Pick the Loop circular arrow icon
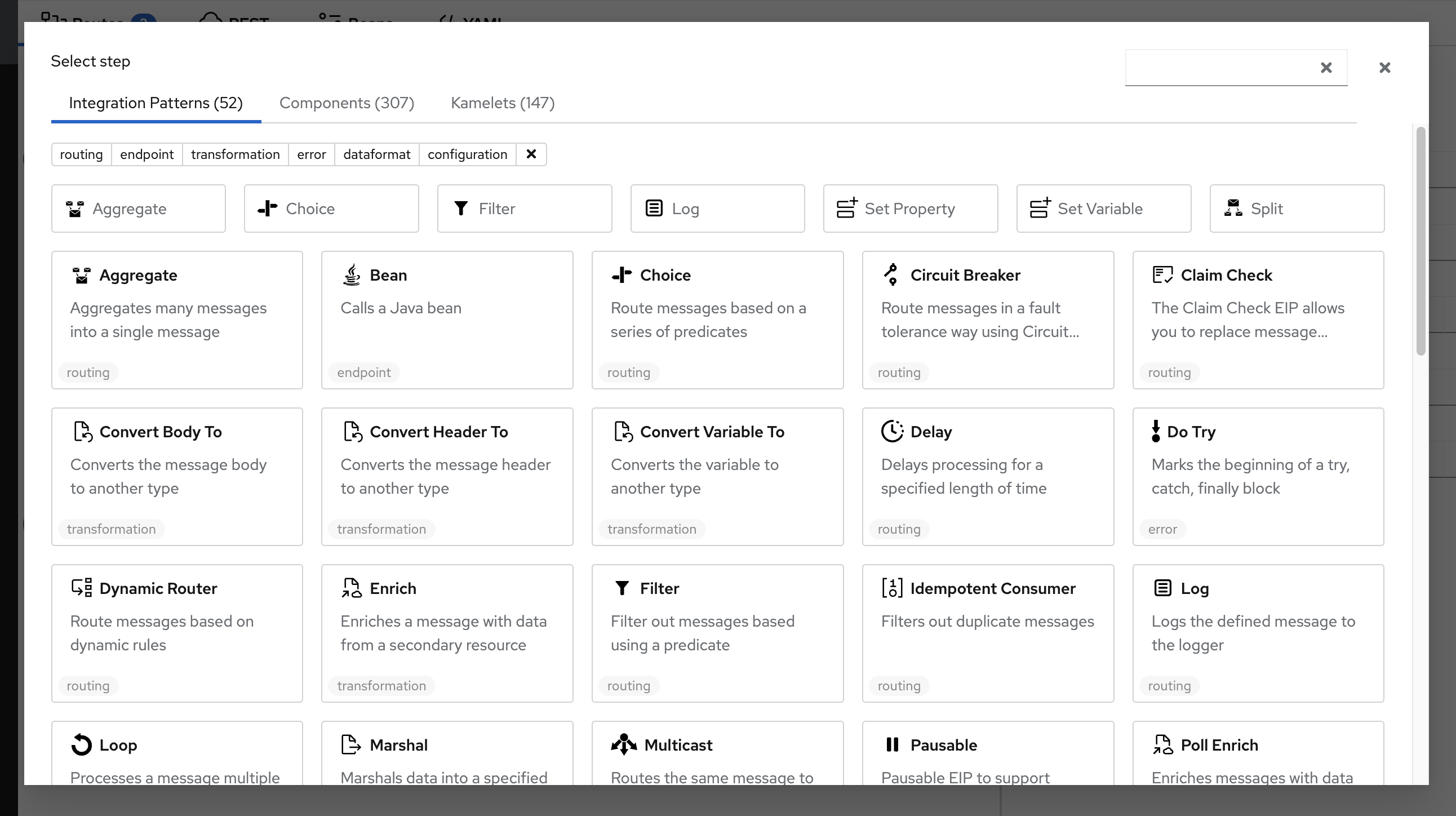 tap(81, 744)
